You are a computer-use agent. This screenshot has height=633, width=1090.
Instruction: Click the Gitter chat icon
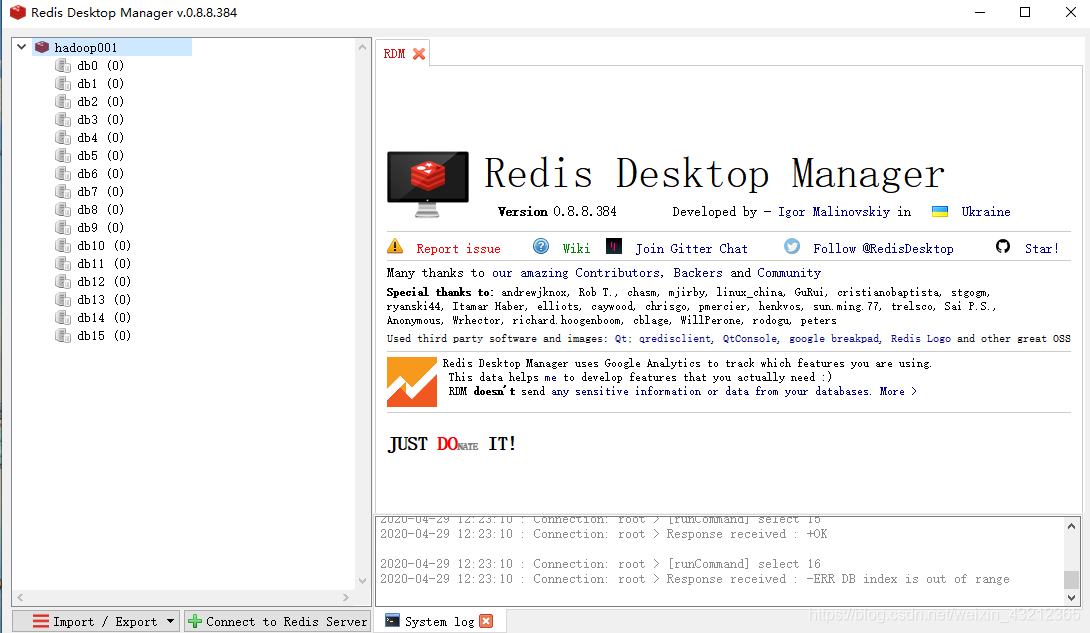click(614, 246)
